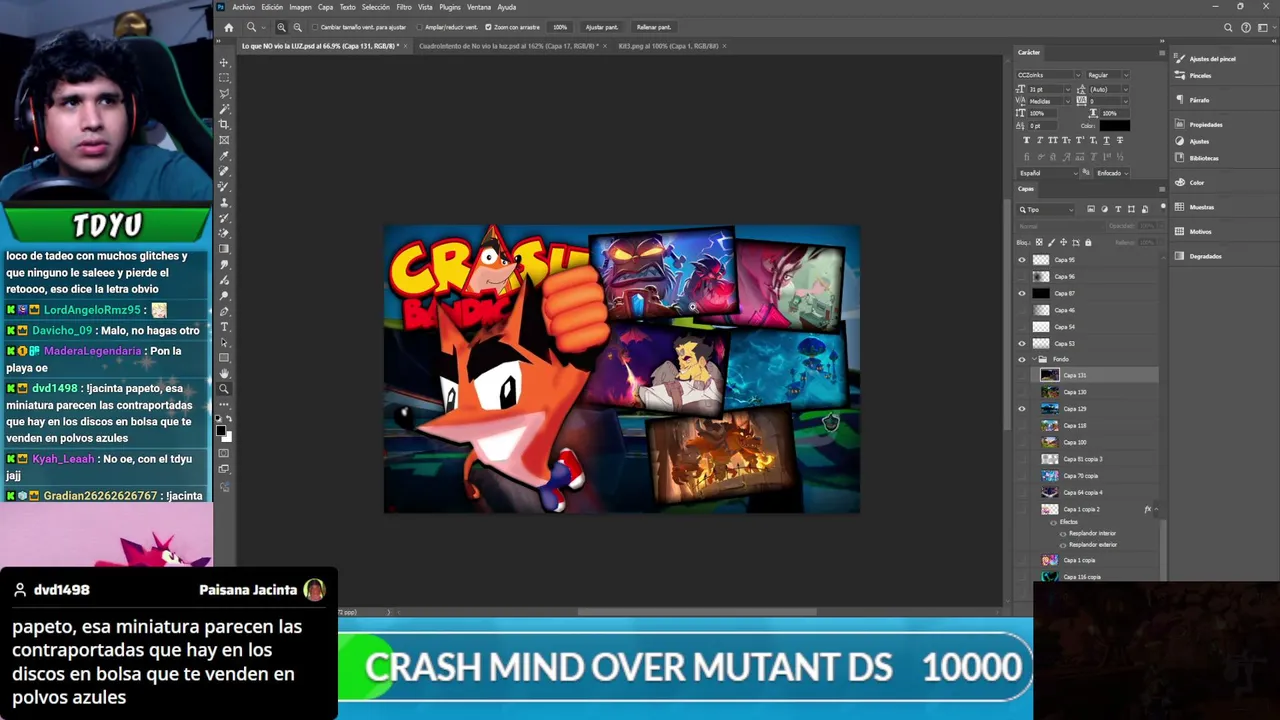The height and width of the screenshot is (720, 1280).
Task: Enable Ampliar/reducir vent. checkbox
Action: pos(419,27)
